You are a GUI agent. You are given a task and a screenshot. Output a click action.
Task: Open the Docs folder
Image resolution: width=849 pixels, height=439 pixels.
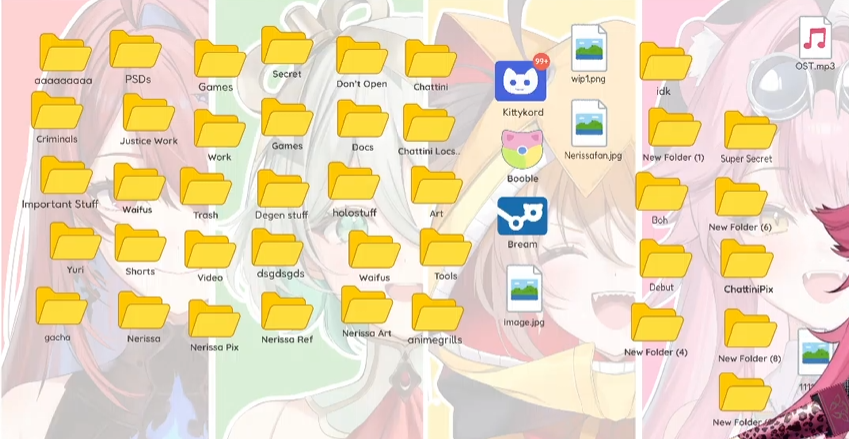pos(363,119)
